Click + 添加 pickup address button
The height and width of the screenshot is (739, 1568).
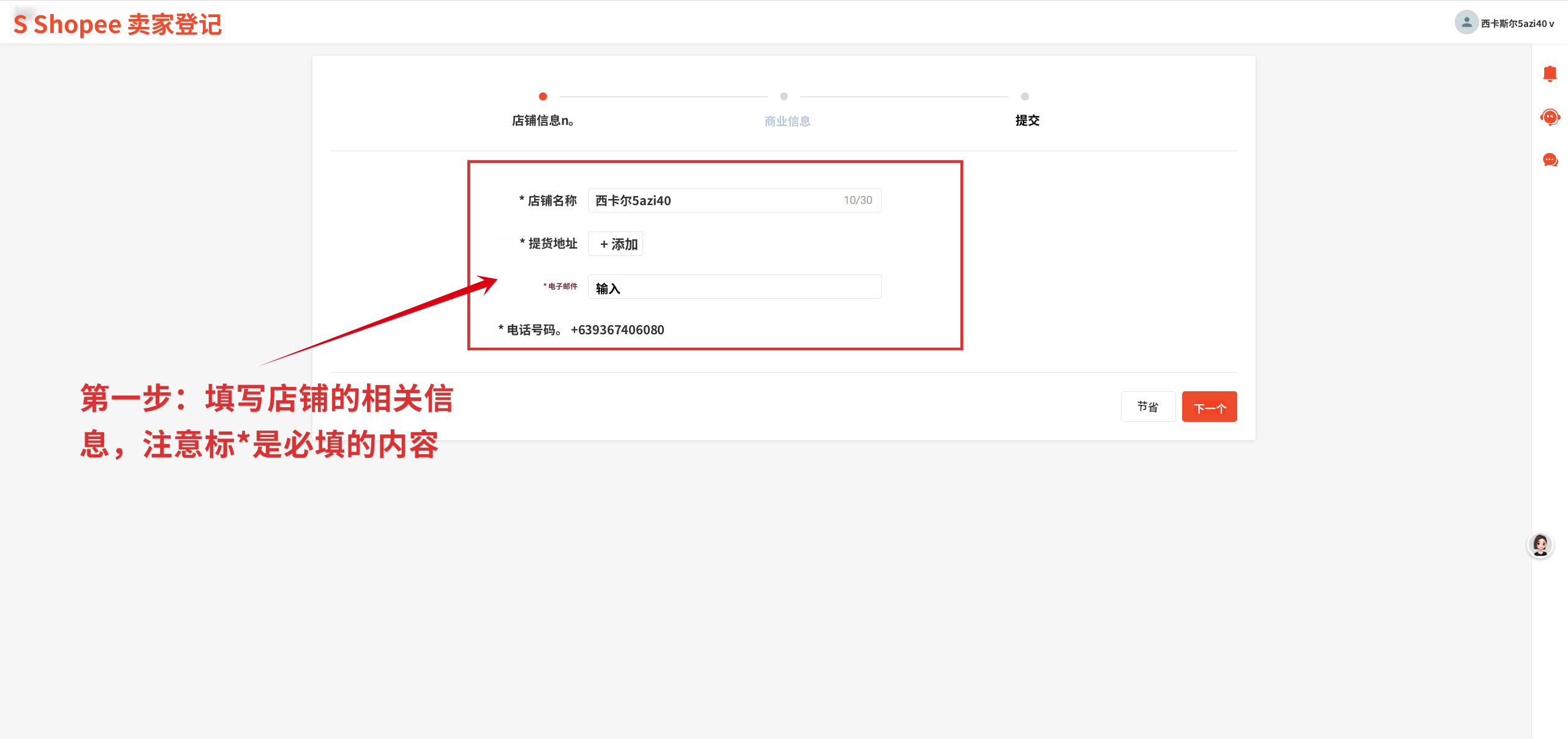coord(616,244)
